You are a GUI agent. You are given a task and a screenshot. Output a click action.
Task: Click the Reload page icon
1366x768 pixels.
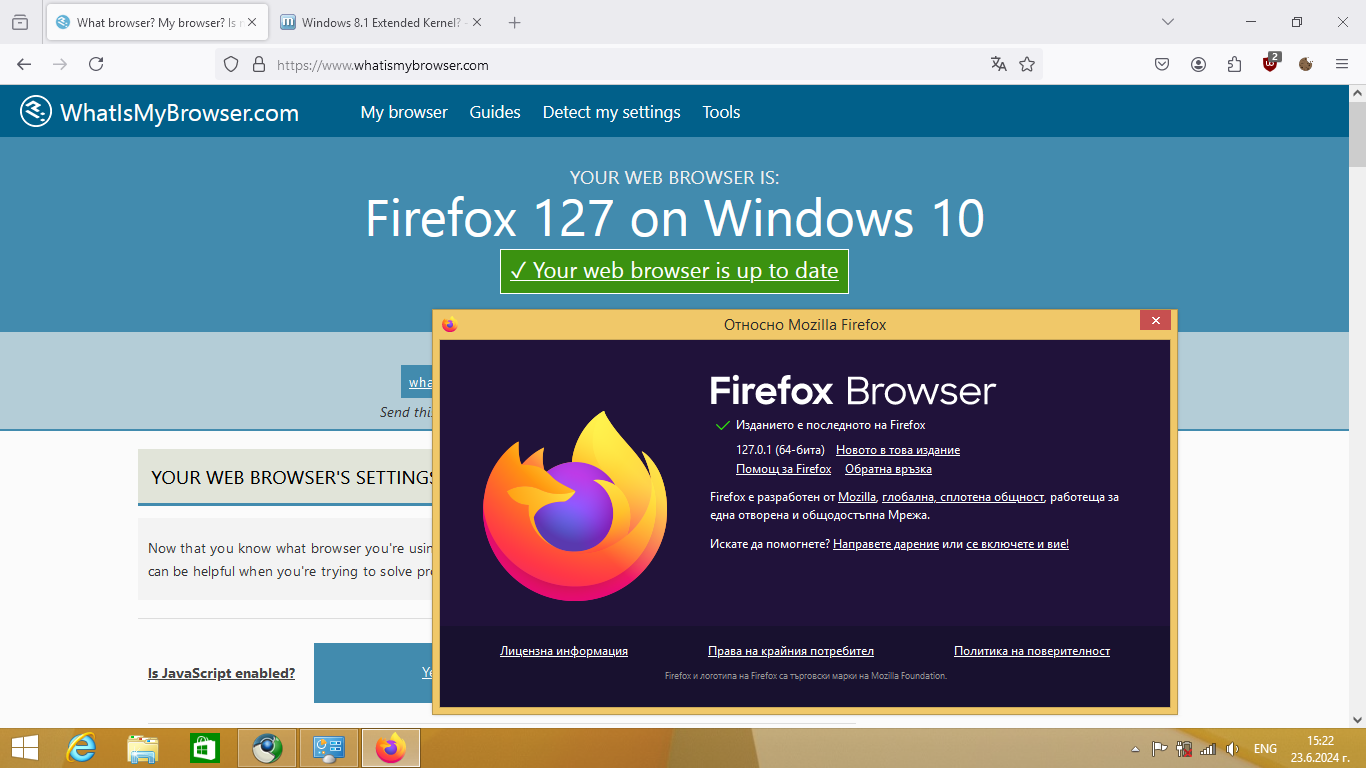click(96, 64)
